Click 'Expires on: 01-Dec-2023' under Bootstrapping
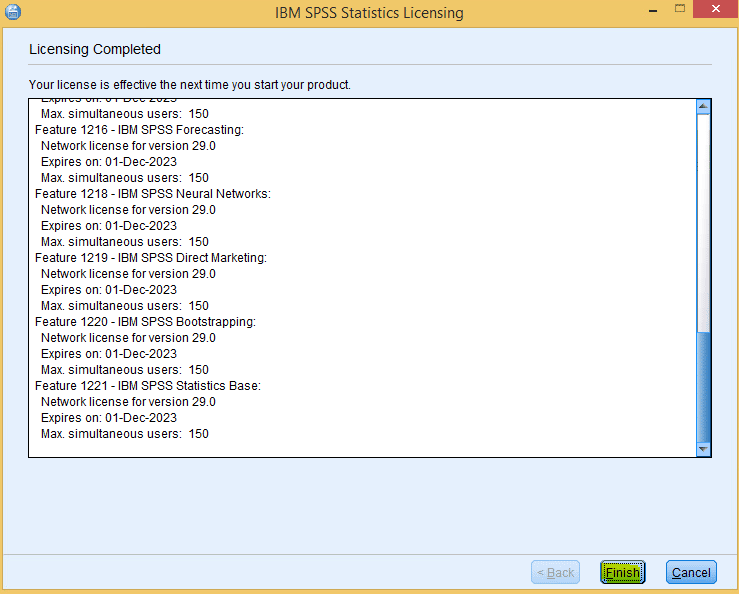The height and width of the screenshot is (594, 739). pos(109,354)
